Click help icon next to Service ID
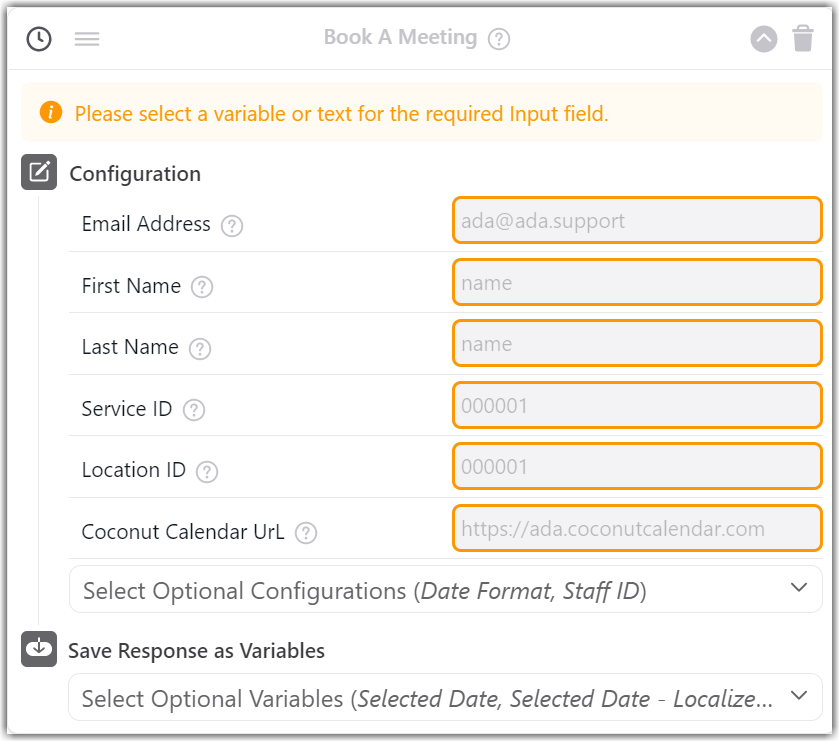840x742 pixels. point(194,410)
